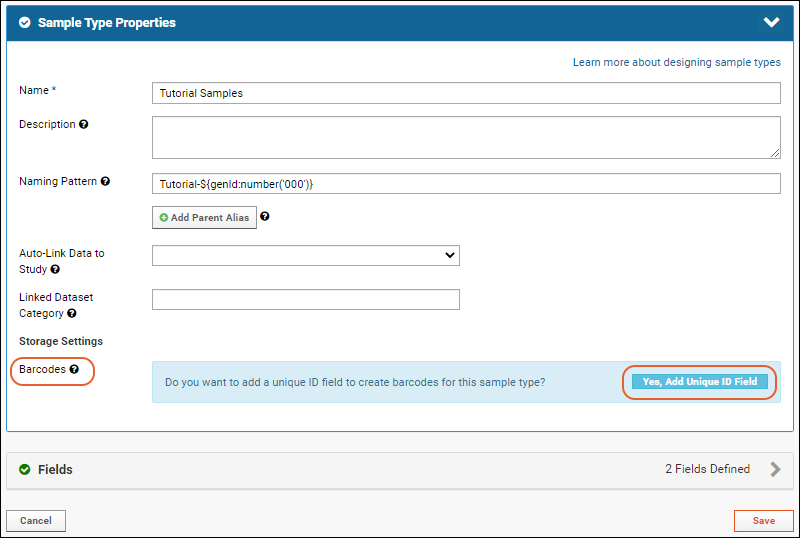Viewport: 800px width, 538px height.
Task: Click the Linked Dataset Category help icon
Action: click(71, 313)
